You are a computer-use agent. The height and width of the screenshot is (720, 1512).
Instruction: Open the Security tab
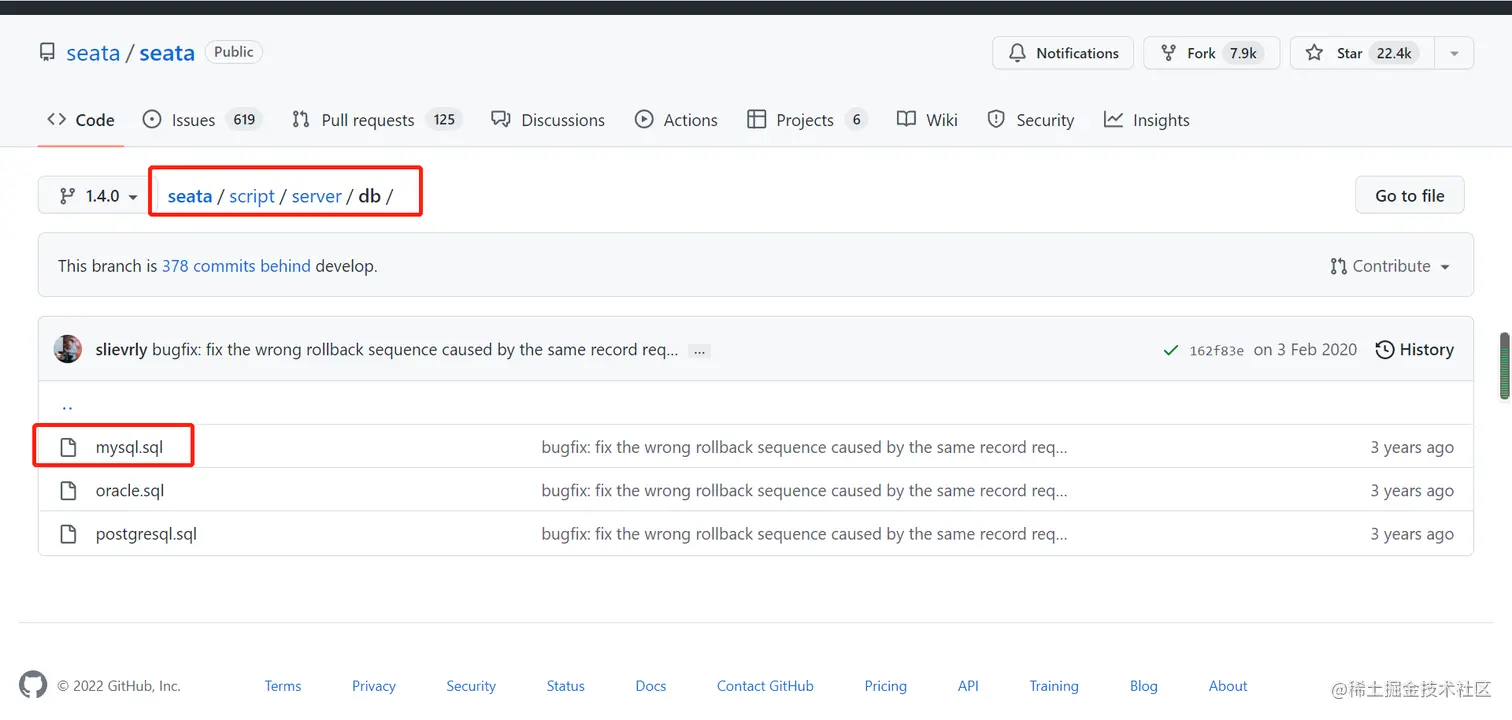(x=1030, y=120)
